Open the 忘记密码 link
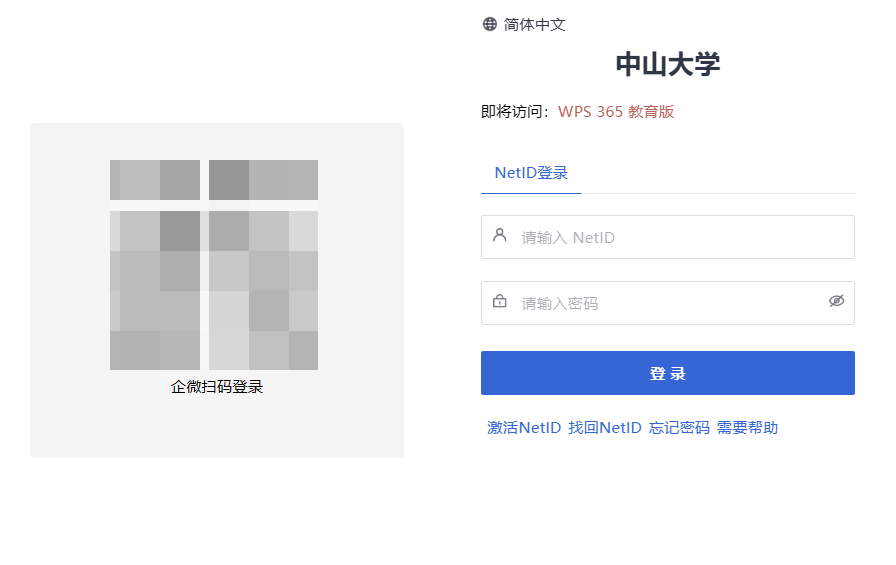 click(679, 428)
